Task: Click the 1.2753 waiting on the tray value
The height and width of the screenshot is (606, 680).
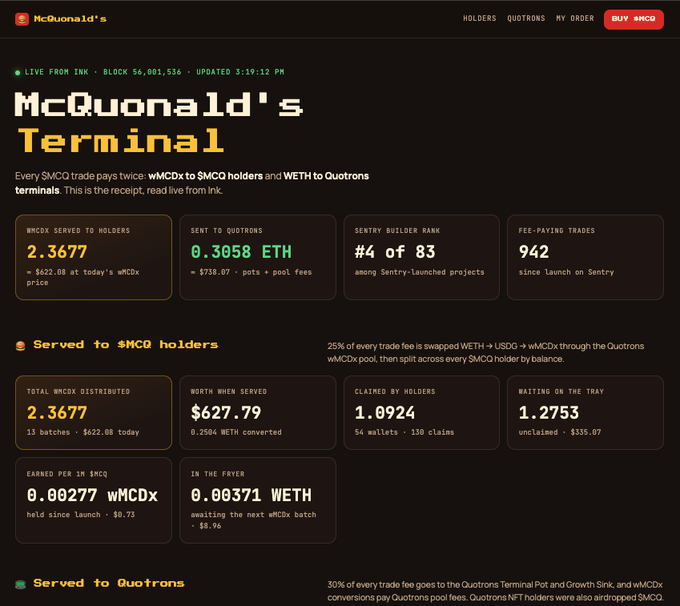Action: click(x=549, y=413)
